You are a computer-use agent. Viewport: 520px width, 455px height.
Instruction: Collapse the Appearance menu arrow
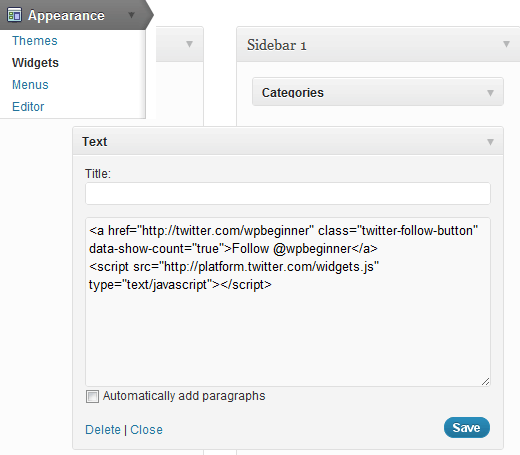(x=132, y=15)
